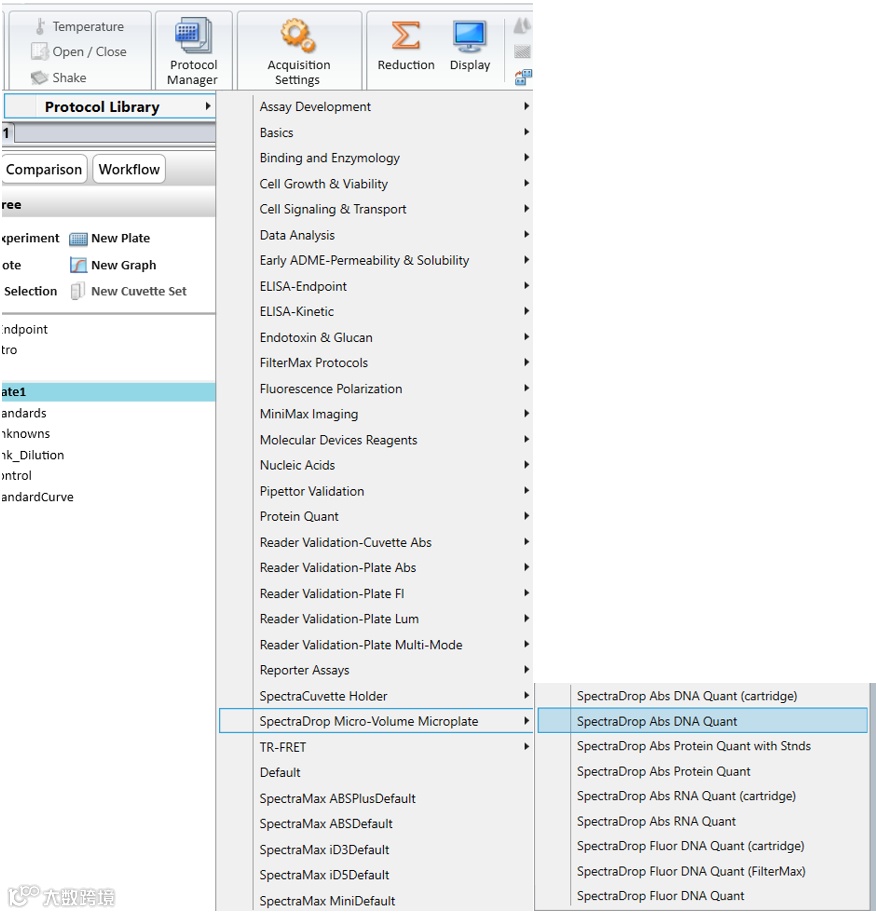Click the Shake plate icon
This screenshot has width=876, height=914.
pos(40,78)
